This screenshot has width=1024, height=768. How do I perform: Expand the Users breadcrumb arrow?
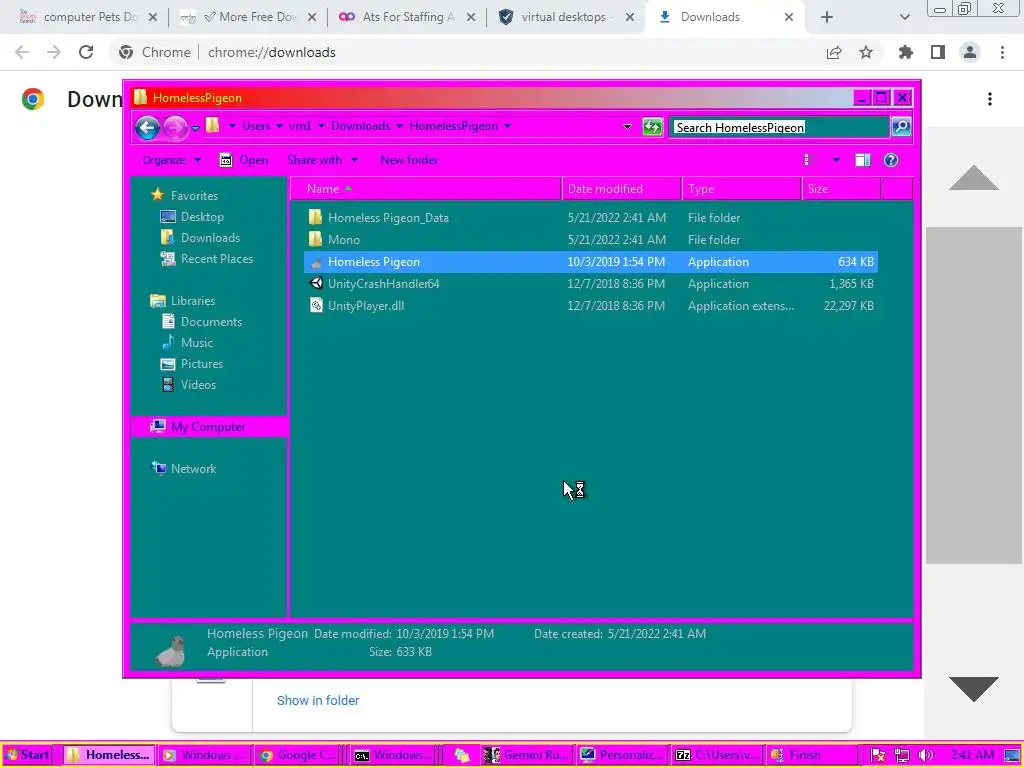[x=280, y=126]
